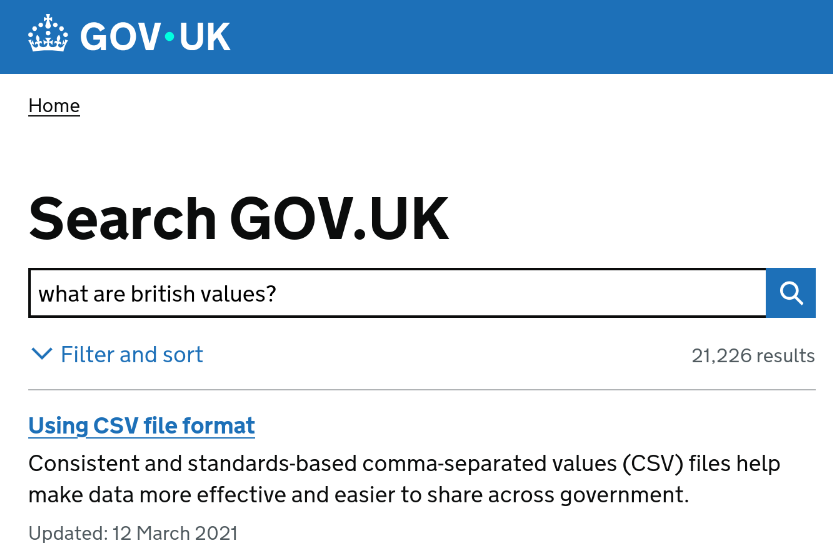This screenshot has width=833, height=556.
Task: Expand the Filter and sort text label
Action: [132, 355]
